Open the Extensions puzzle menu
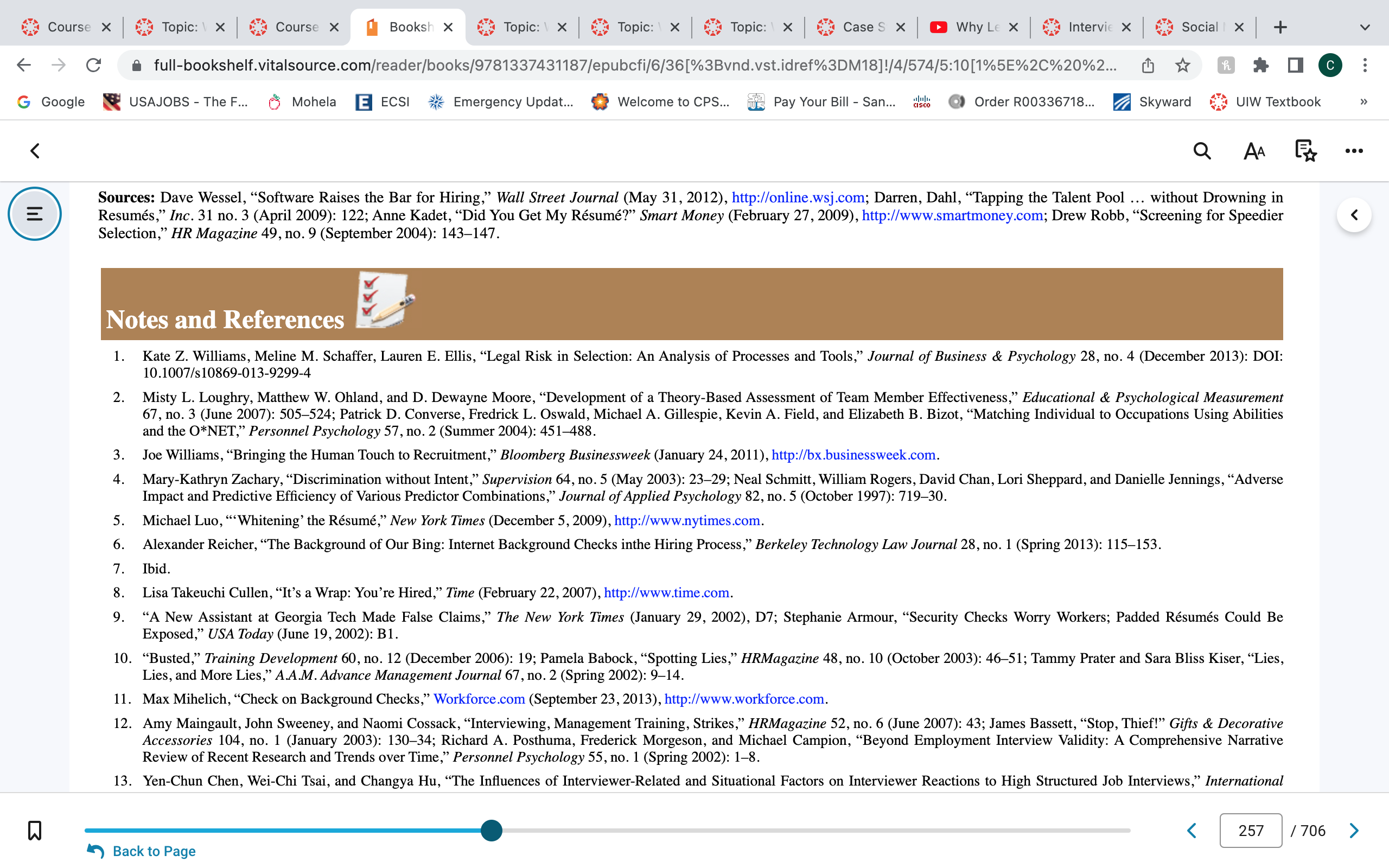This screenshot has height=868, width=1389. (1260, 65)
